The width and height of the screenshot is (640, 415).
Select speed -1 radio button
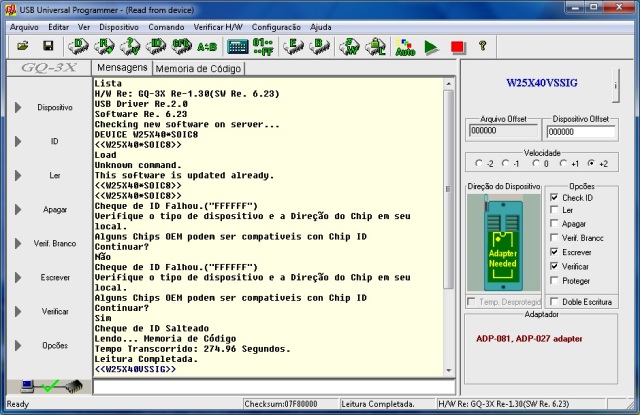[x=505, y=163]
